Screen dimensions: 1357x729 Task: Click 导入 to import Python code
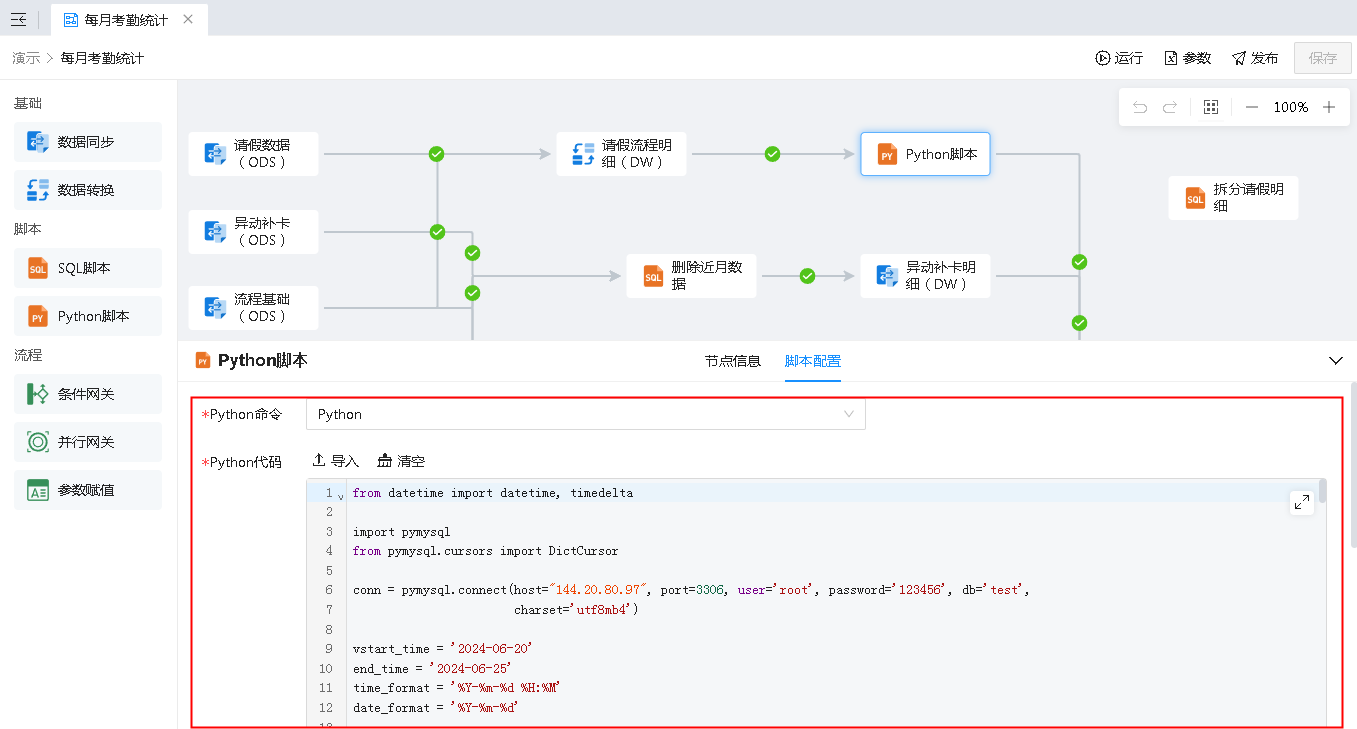[x=335, y=461]
